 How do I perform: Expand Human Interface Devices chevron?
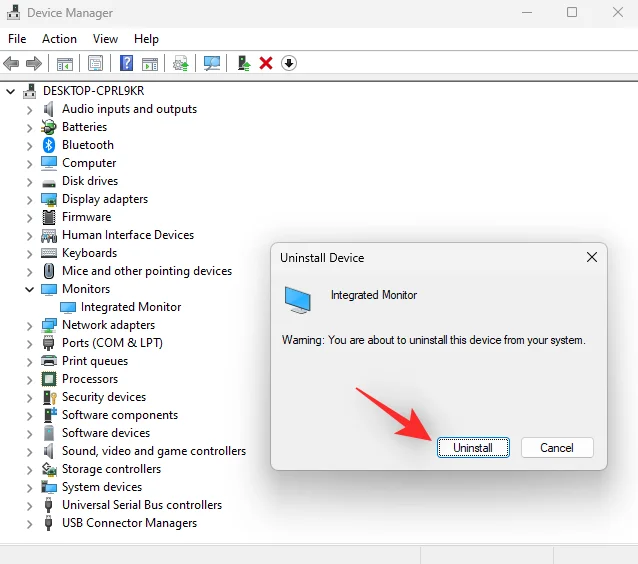pos(29,236)
